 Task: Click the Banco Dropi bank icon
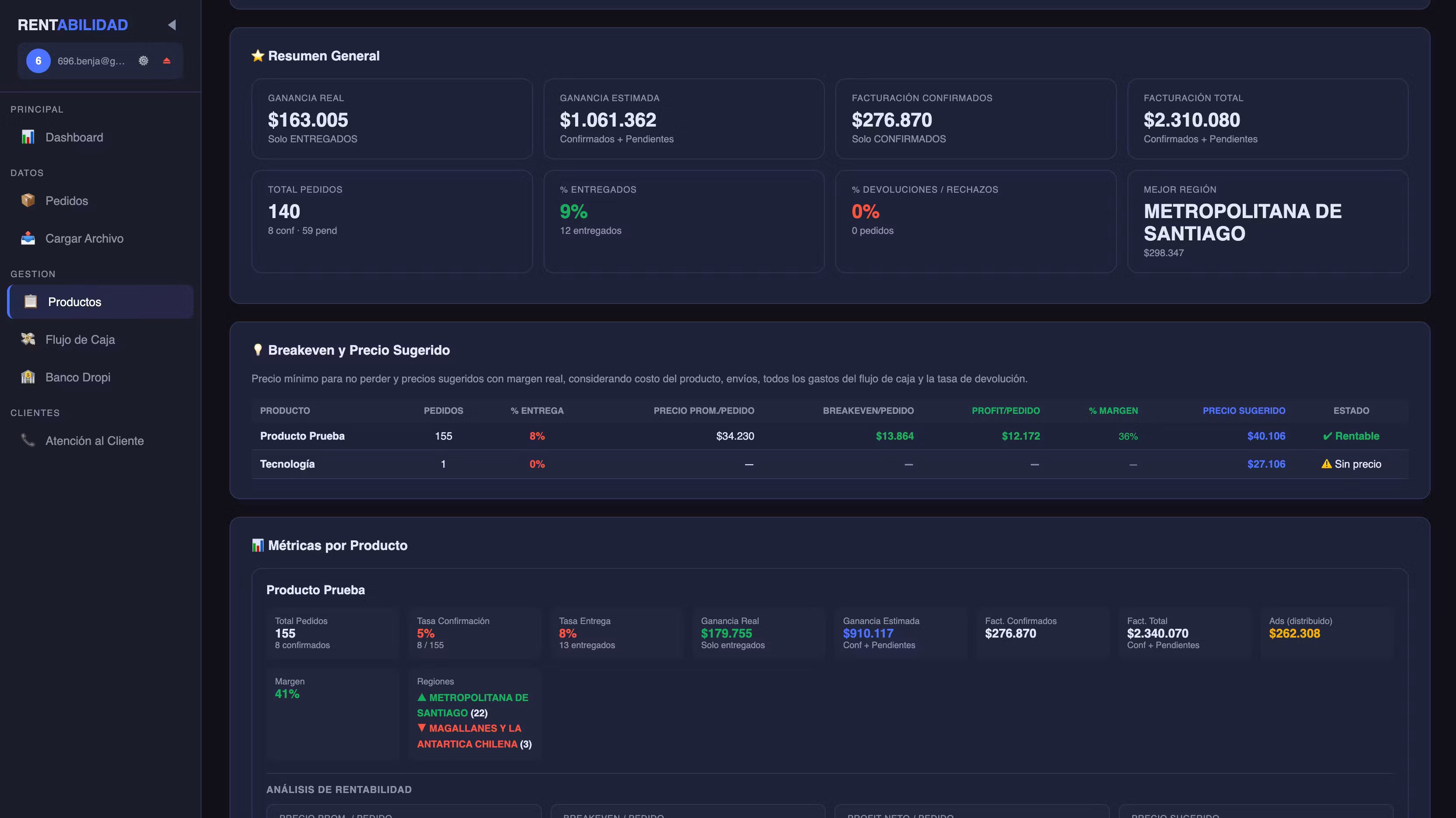[28, 377]
